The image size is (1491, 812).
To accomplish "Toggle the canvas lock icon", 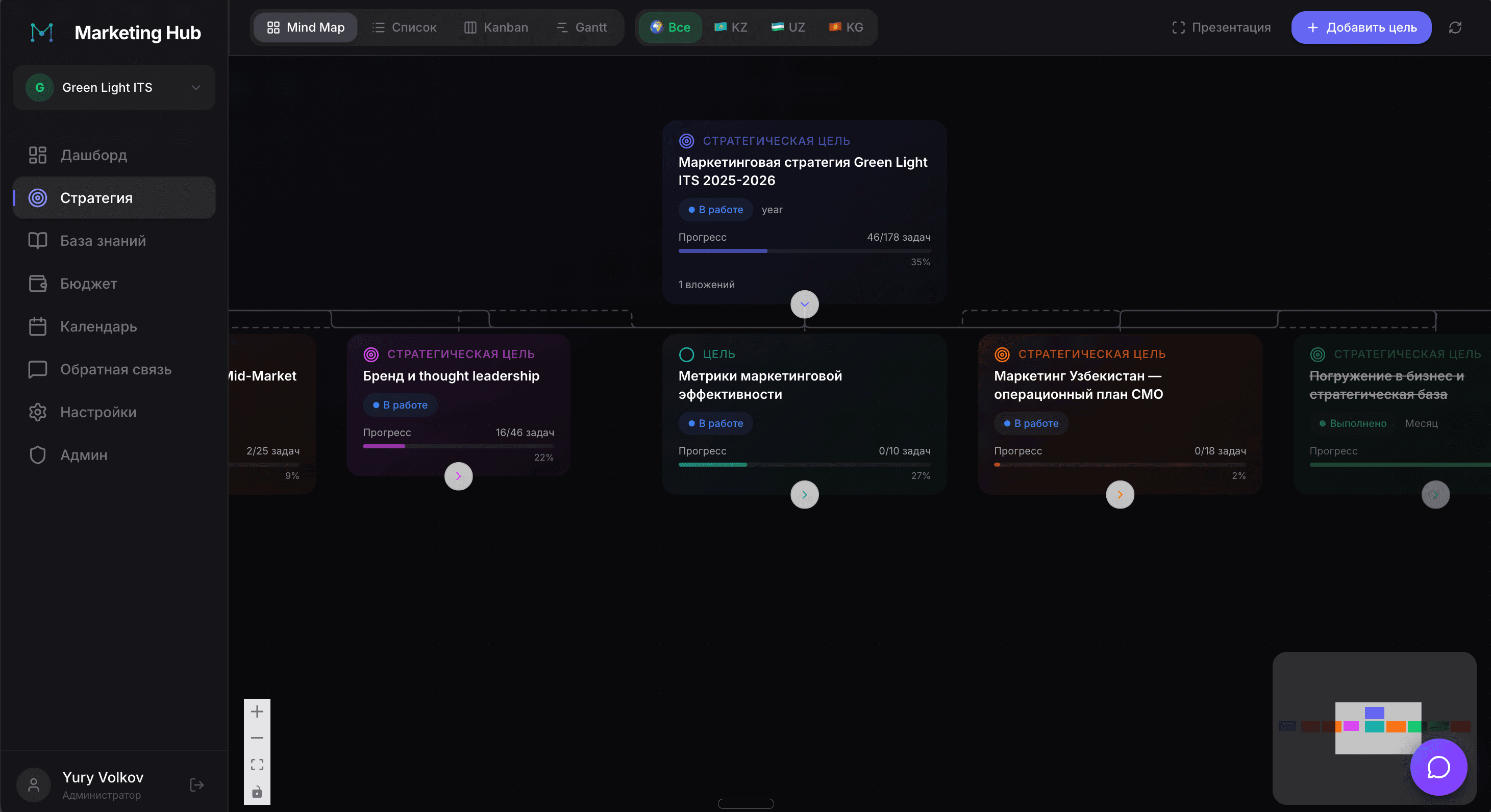I will 257,792.
